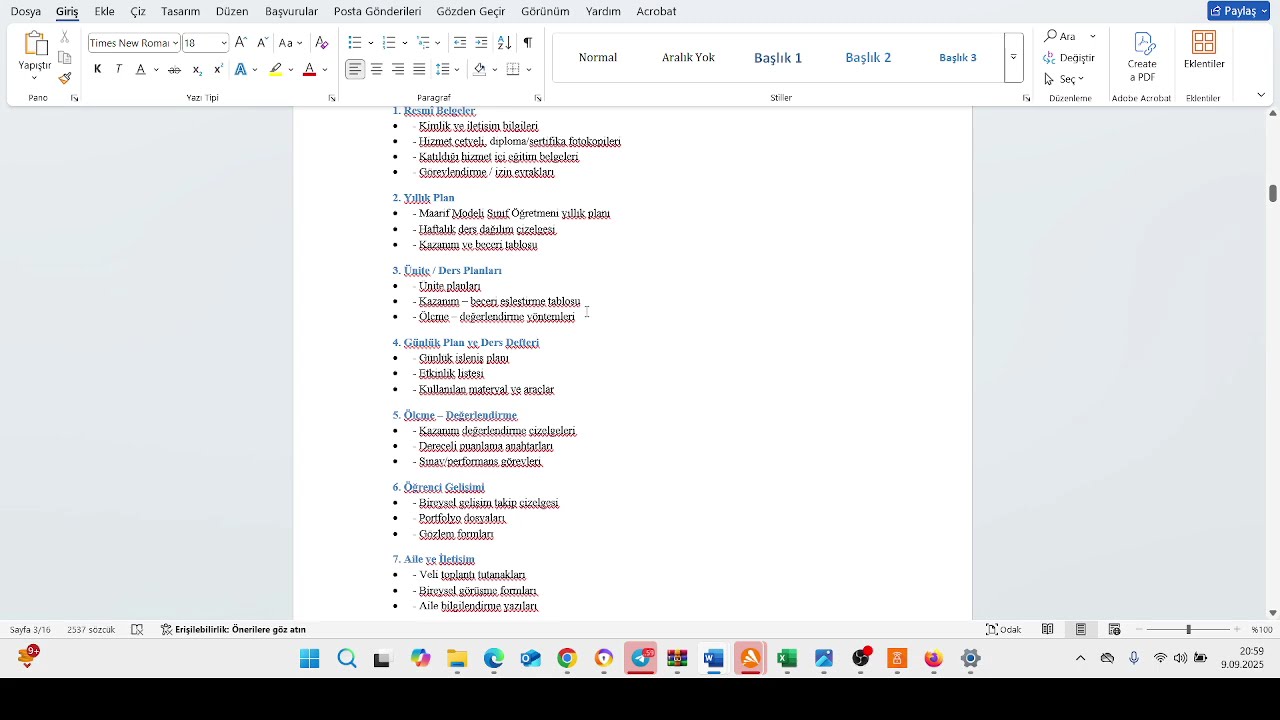Open the change case (Aa) dropdown
The image size is (1280, 720).
tap(290, 43)
